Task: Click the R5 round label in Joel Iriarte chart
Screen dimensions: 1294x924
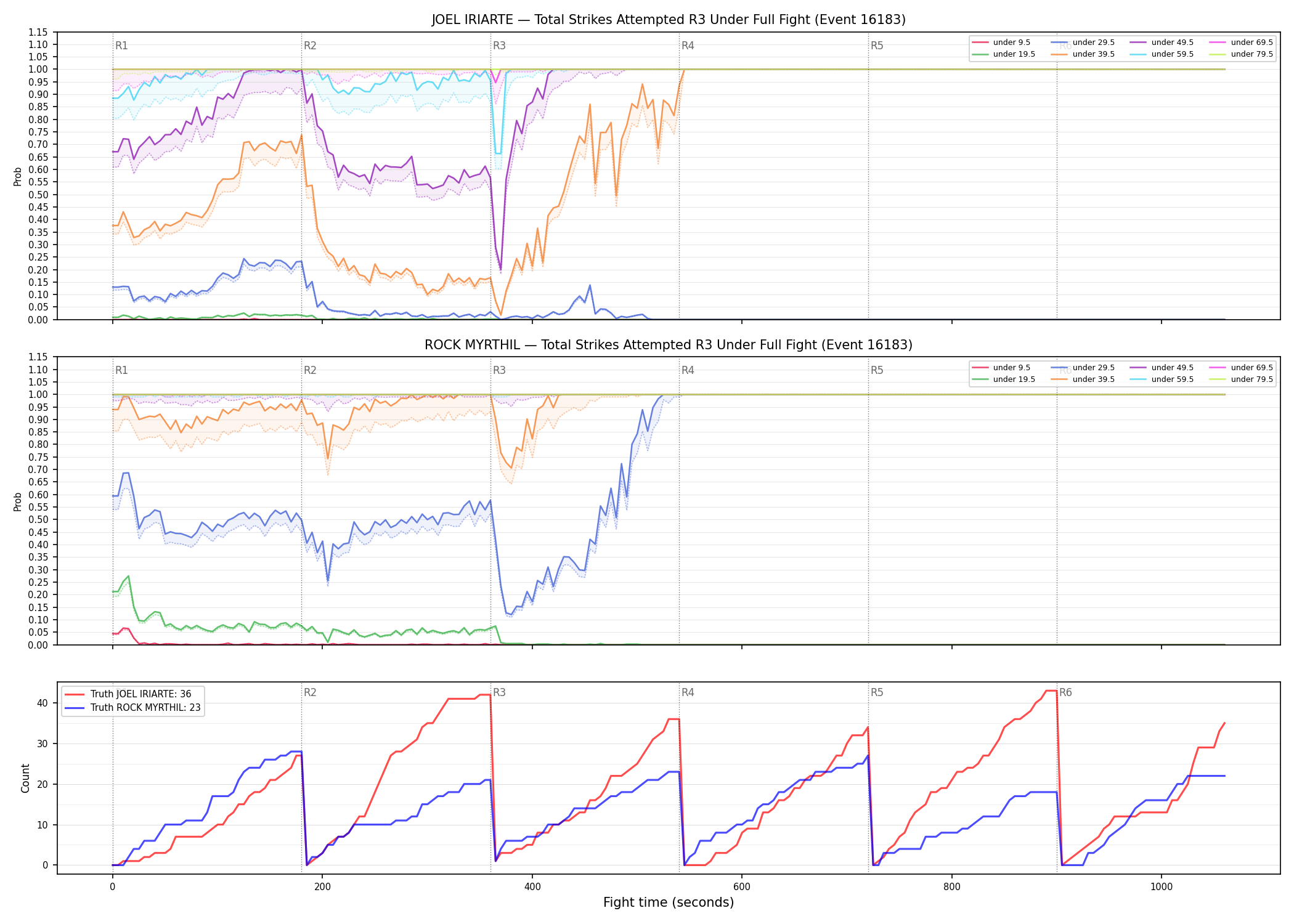Action: click(x=877, y=46)
